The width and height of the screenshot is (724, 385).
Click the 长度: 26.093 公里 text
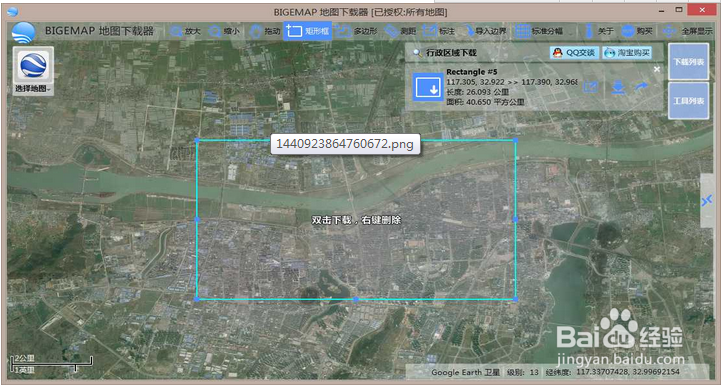coord(477,92)
